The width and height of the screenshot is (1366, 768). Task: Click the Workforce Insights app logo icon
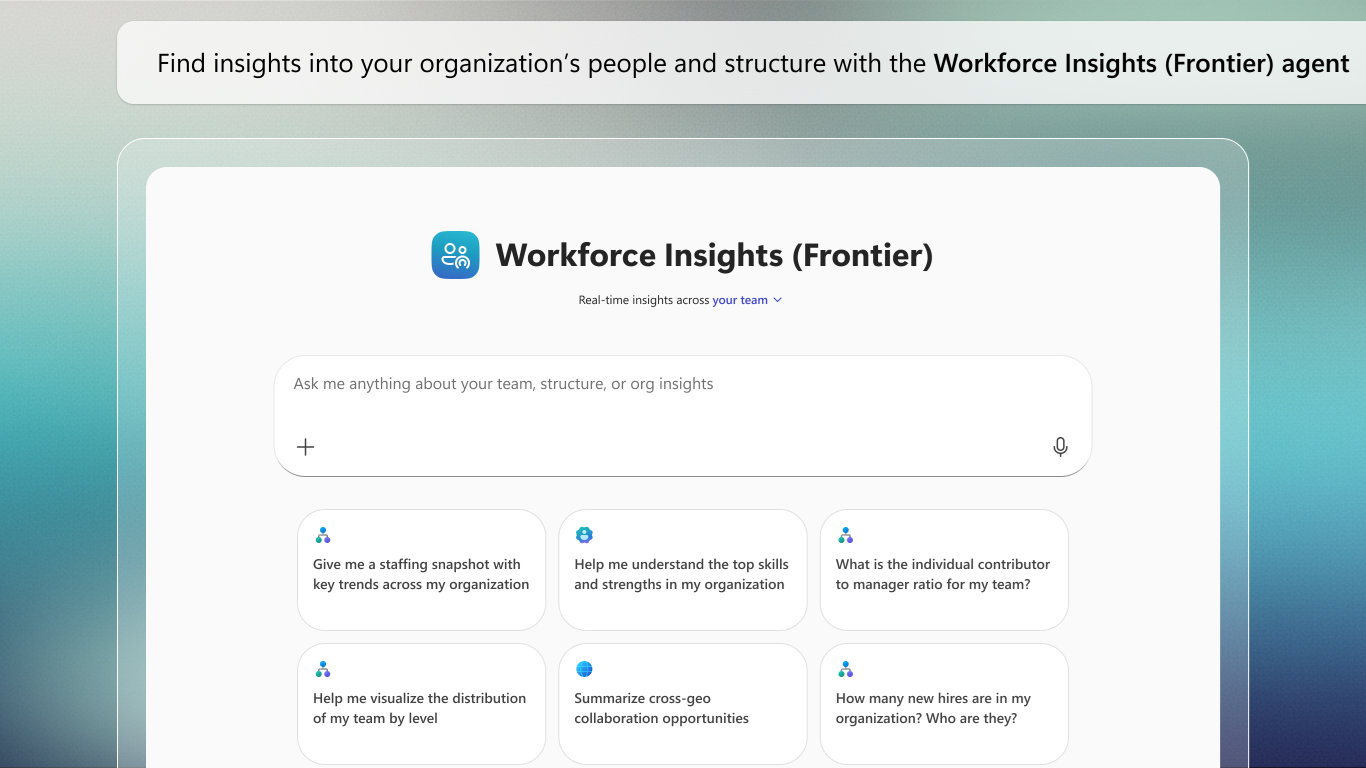tap(455, 255)
